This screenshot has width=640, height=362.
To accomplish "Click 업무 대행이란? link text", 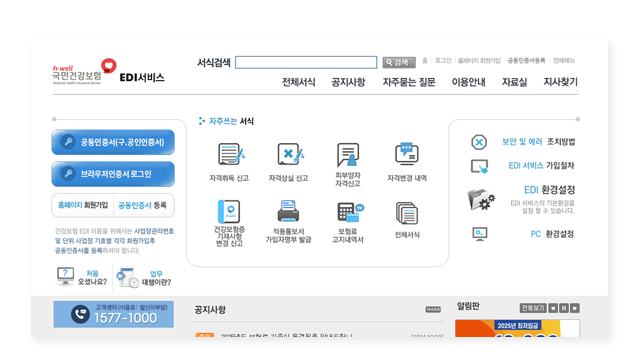I will click(156, 278).
